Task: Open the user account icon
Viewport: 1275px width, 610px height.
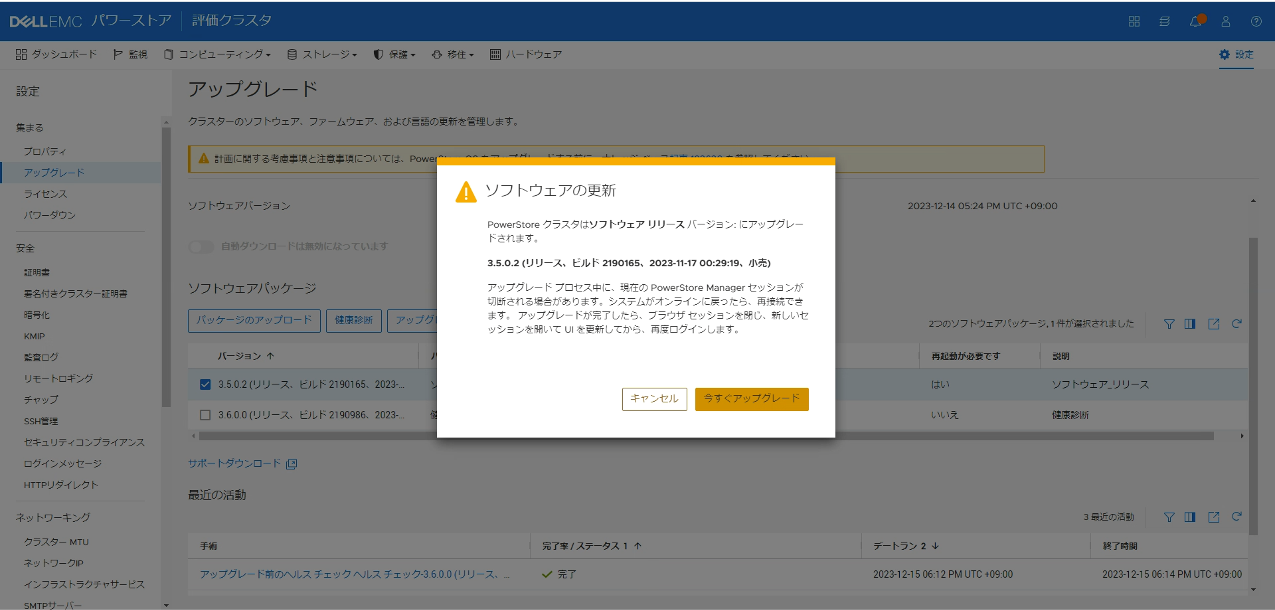Action: coord(1226,21)
